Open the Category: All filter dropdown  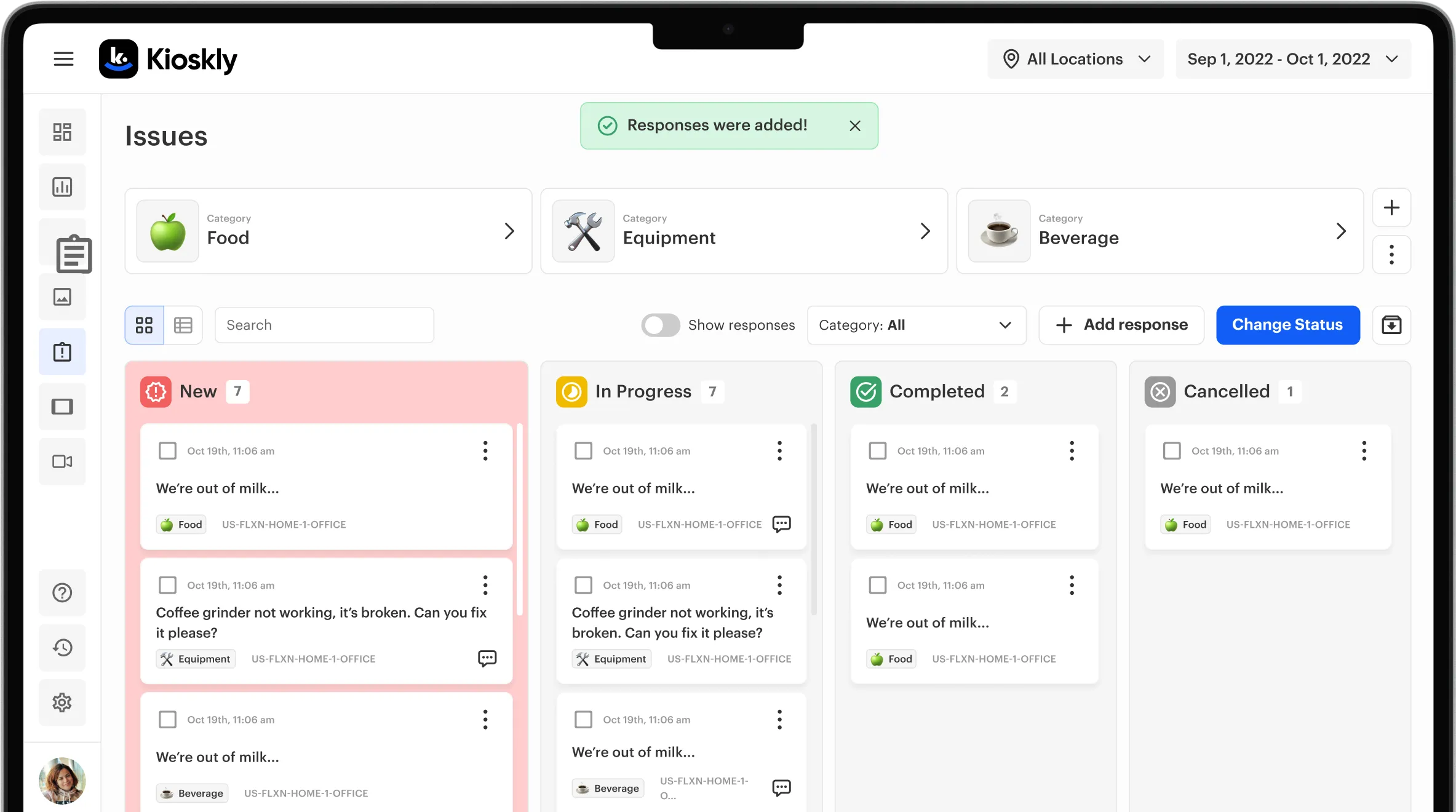pos(916,325)
